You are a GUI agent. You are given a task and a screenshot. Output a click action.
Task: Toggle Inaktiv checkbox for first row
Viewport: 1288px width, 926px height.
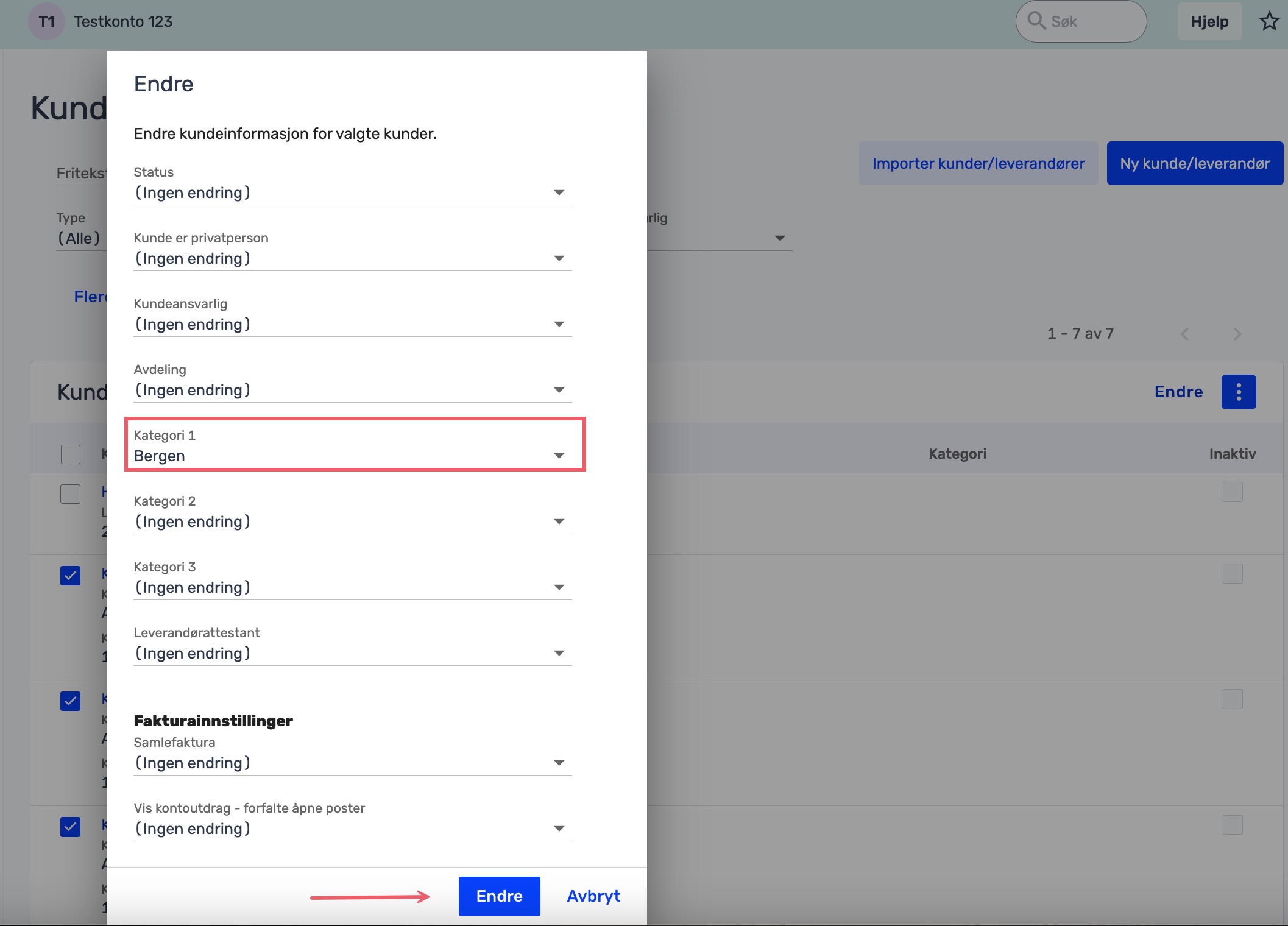(x=1233, y=492)
